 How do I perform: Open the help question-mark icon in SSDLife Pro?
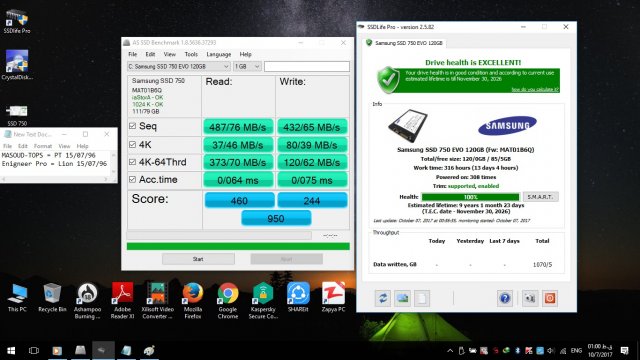tap(505, 298)
